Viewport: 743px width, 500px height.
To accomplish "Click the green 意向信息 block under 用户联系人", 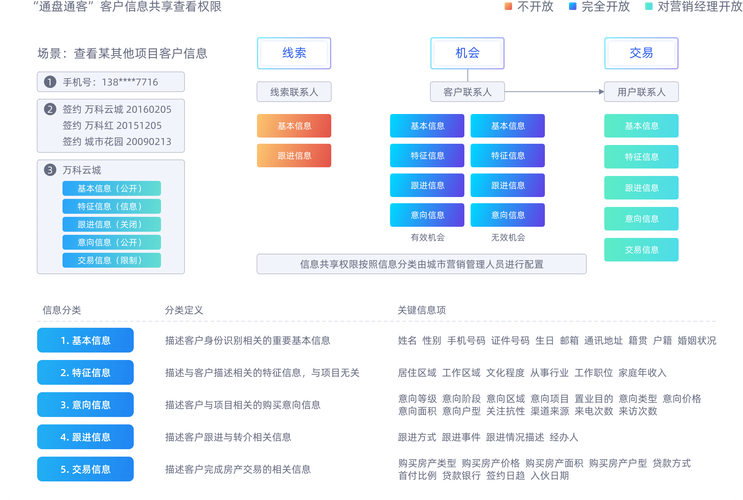I will point(641,219).
